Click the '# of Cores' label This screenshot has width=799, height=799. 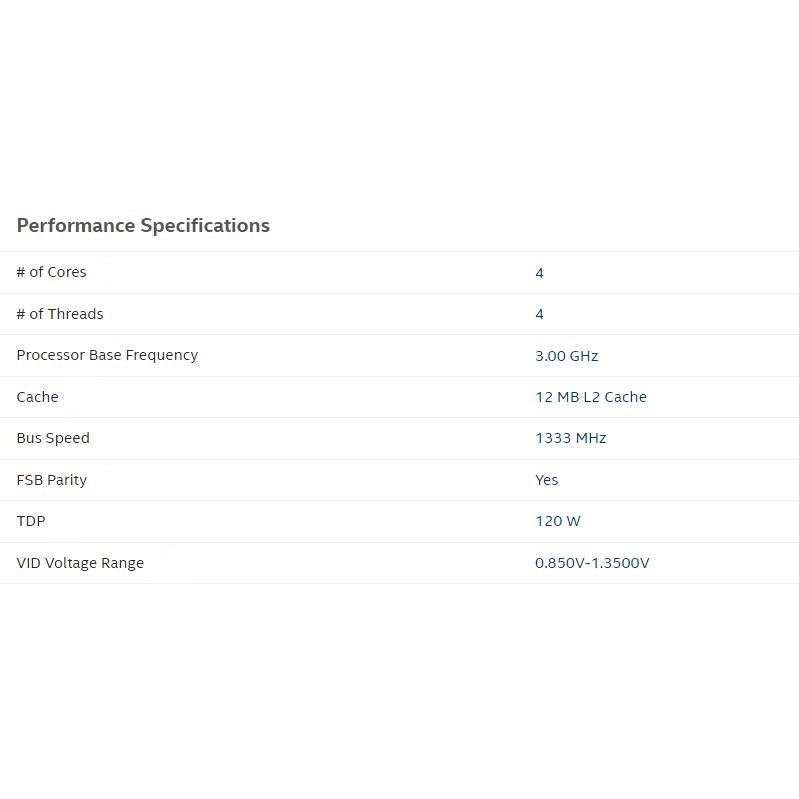(x=51, y=272)
